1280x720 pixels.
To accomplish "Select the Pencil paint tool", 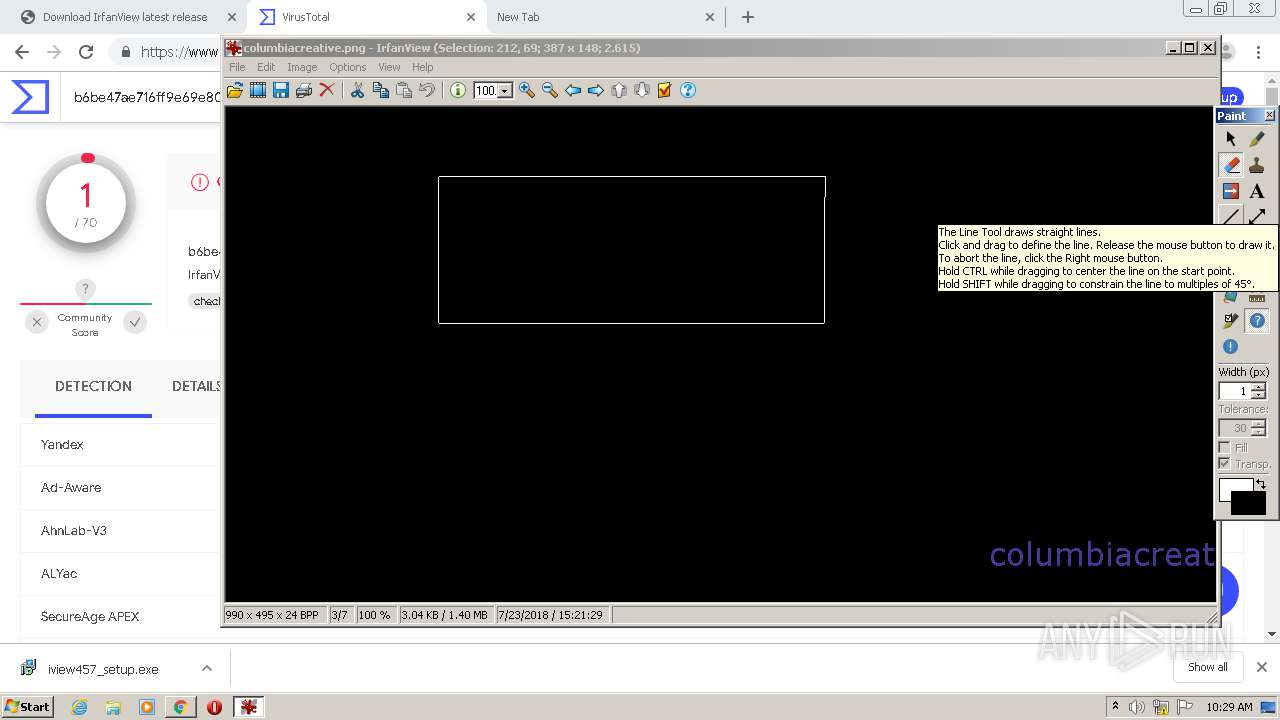I will point(1257,139).
